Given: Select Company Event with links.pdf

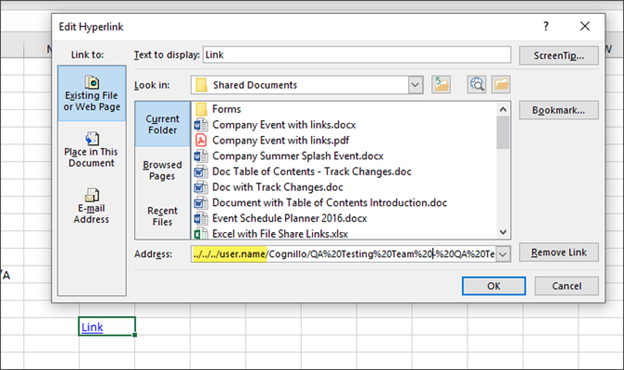Looking at the screenshot, I should (x=281, y=140).
